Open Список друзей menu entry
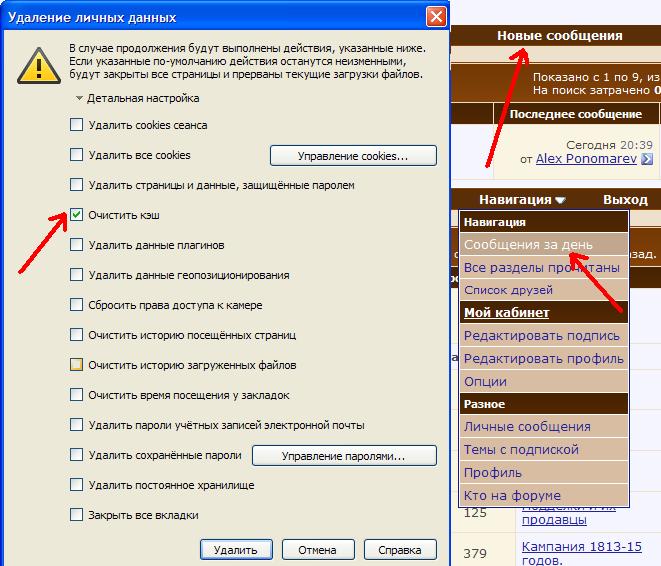Image resolution: width=661 pixels, height=566 pixels. 544,290
